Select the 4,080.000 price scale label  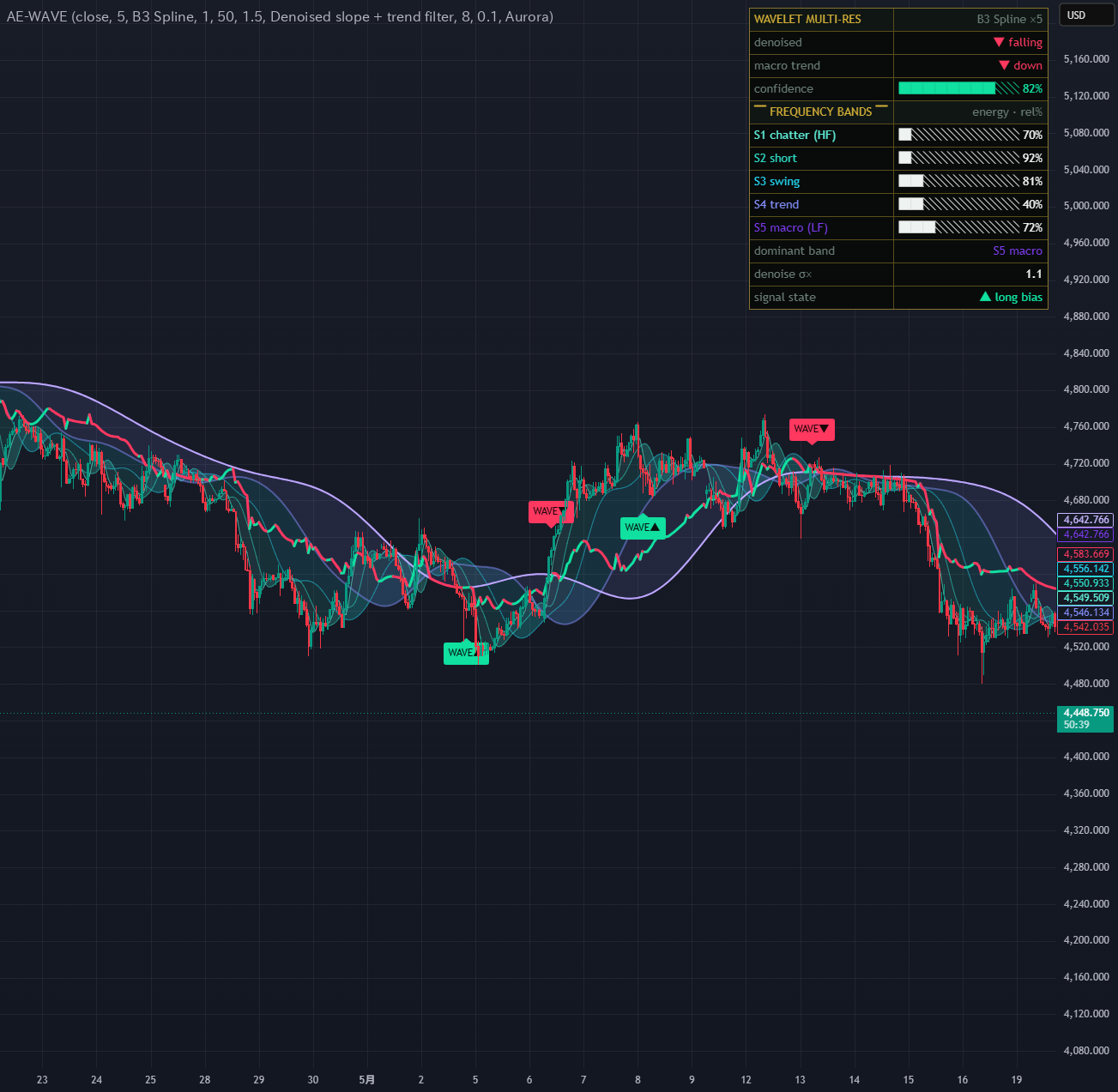tap(1086, 1050)
